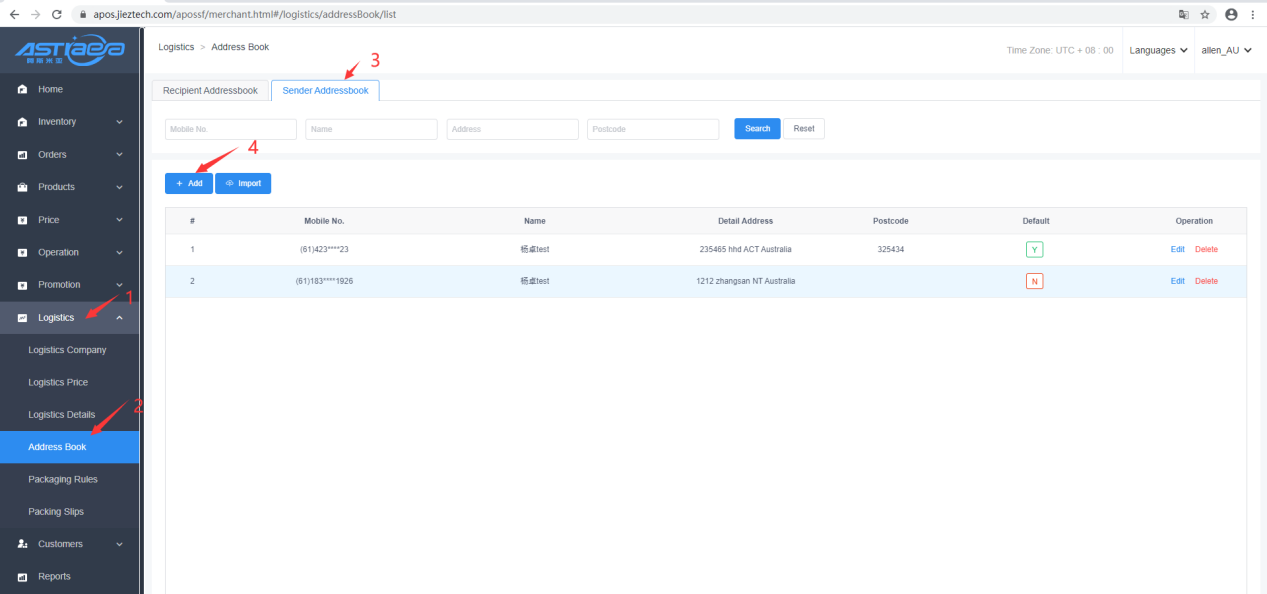The image size is (1267, 594).
Task: Open Packaging Rules menu item
Action: (63, 479)
